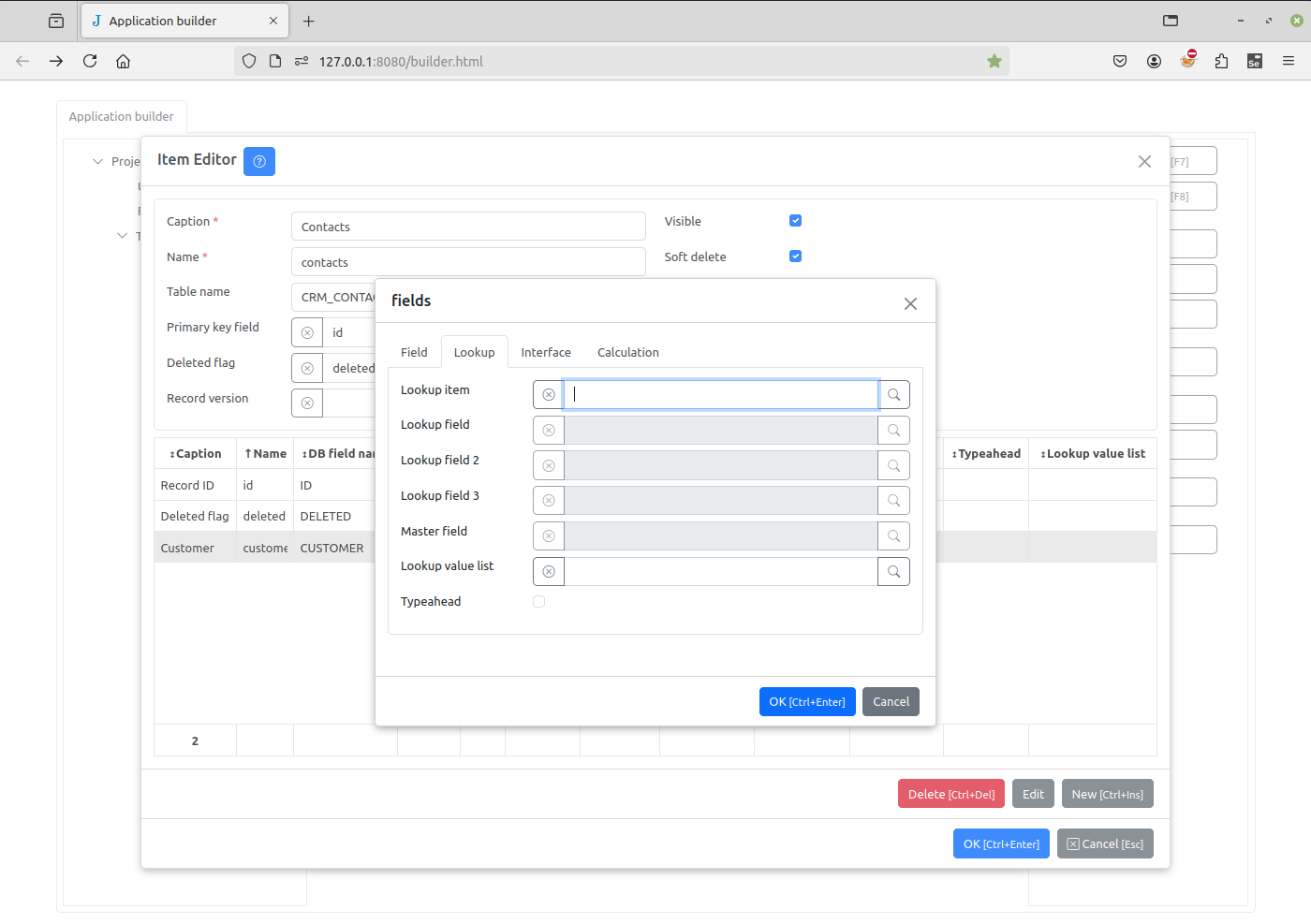Uncheck the Soft delete checkbox
Viewport: 1311px width, 924px height.
point(795,257)
